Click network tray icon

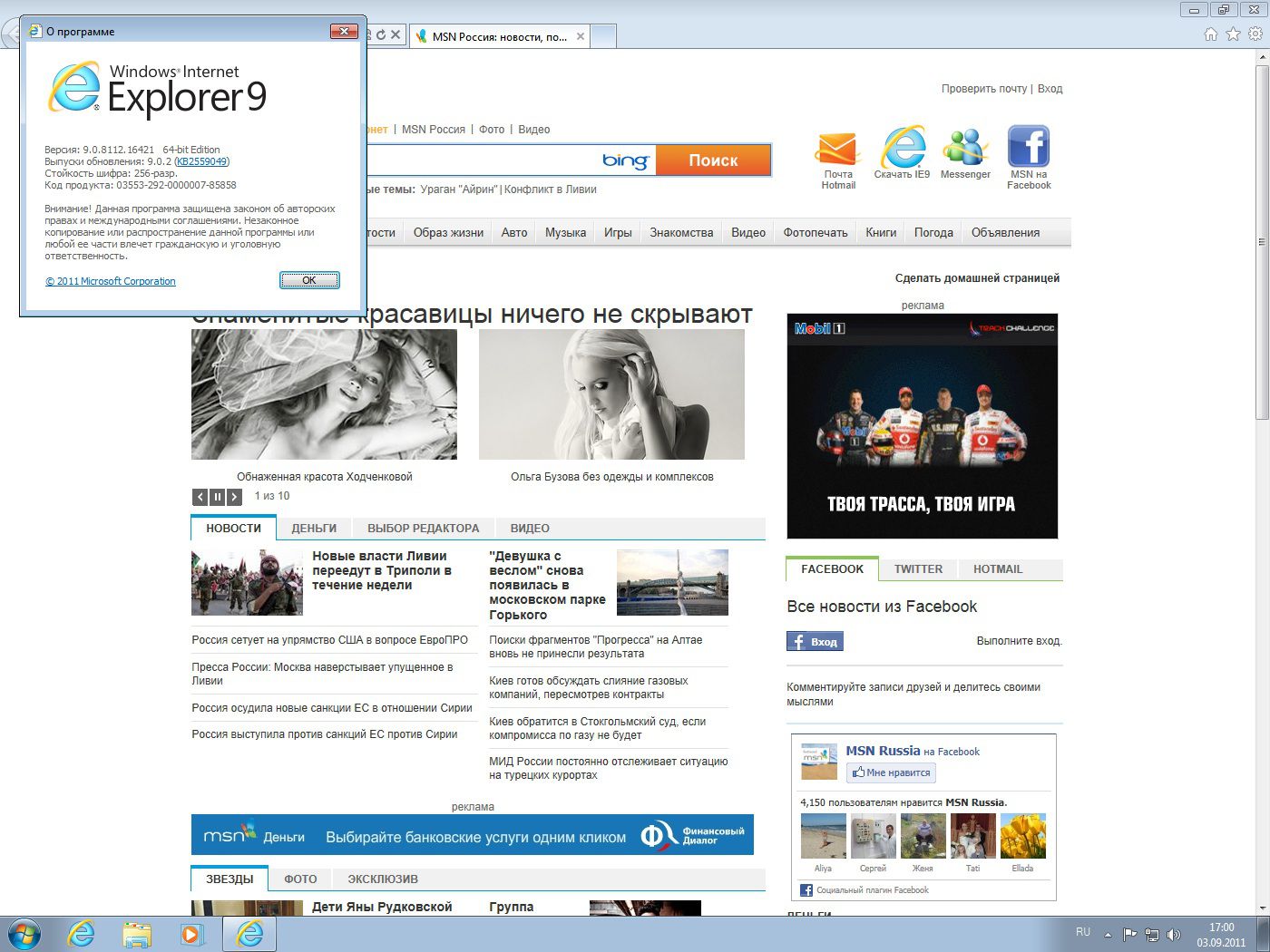pos(1152,935)
